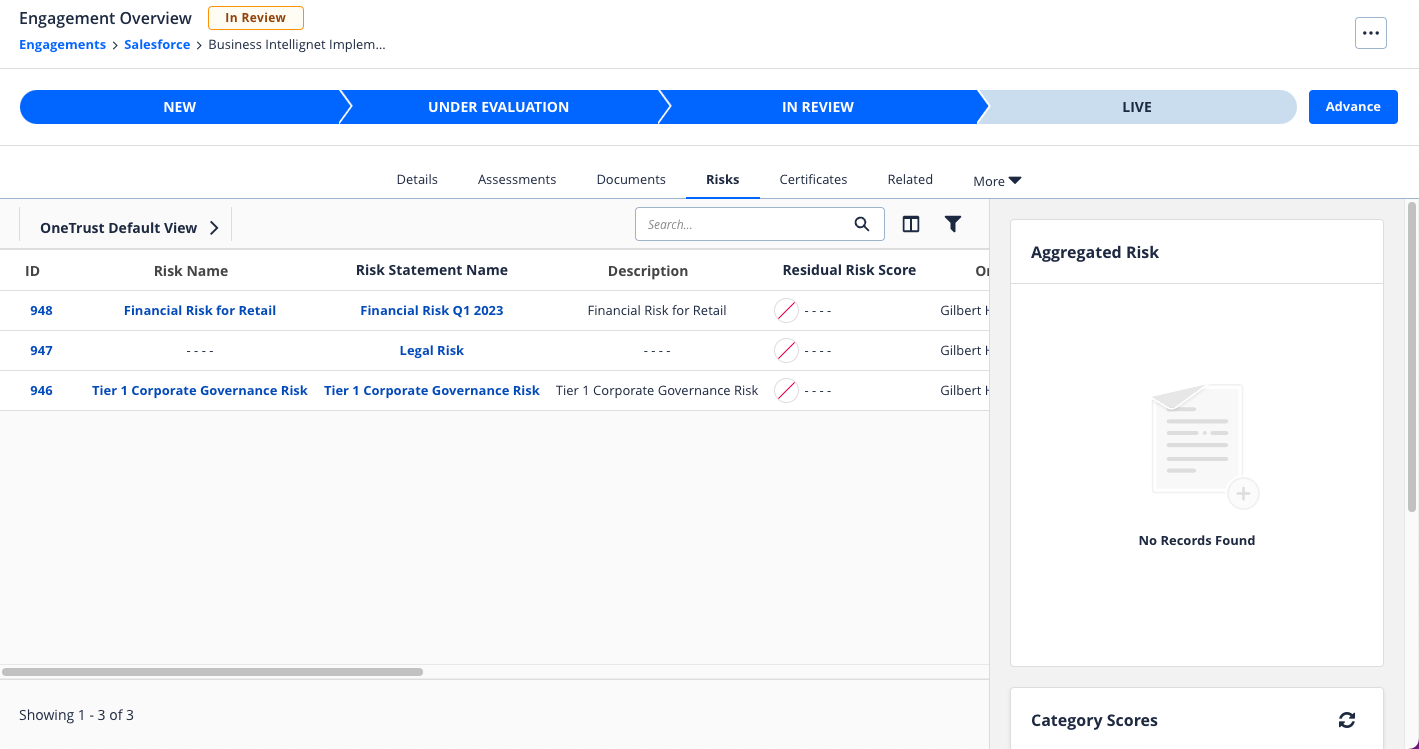Open the ellipsis options menu at top right
This screenshot has width=1419, height=749.
pos(1370,32)
